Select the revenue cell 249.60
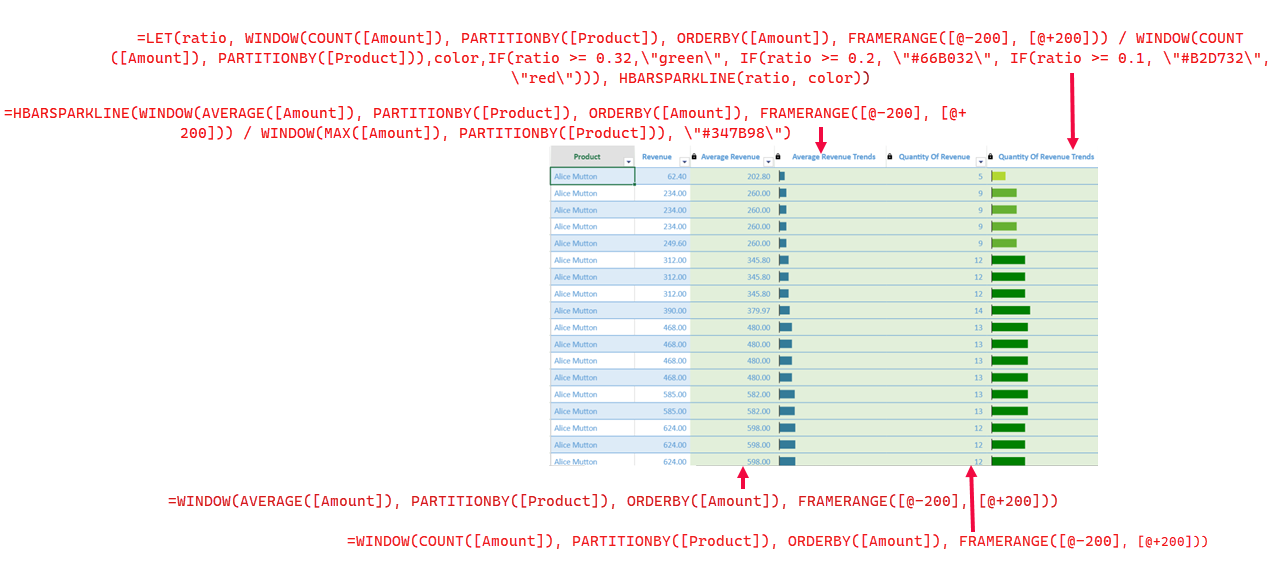 pos(662,243)
